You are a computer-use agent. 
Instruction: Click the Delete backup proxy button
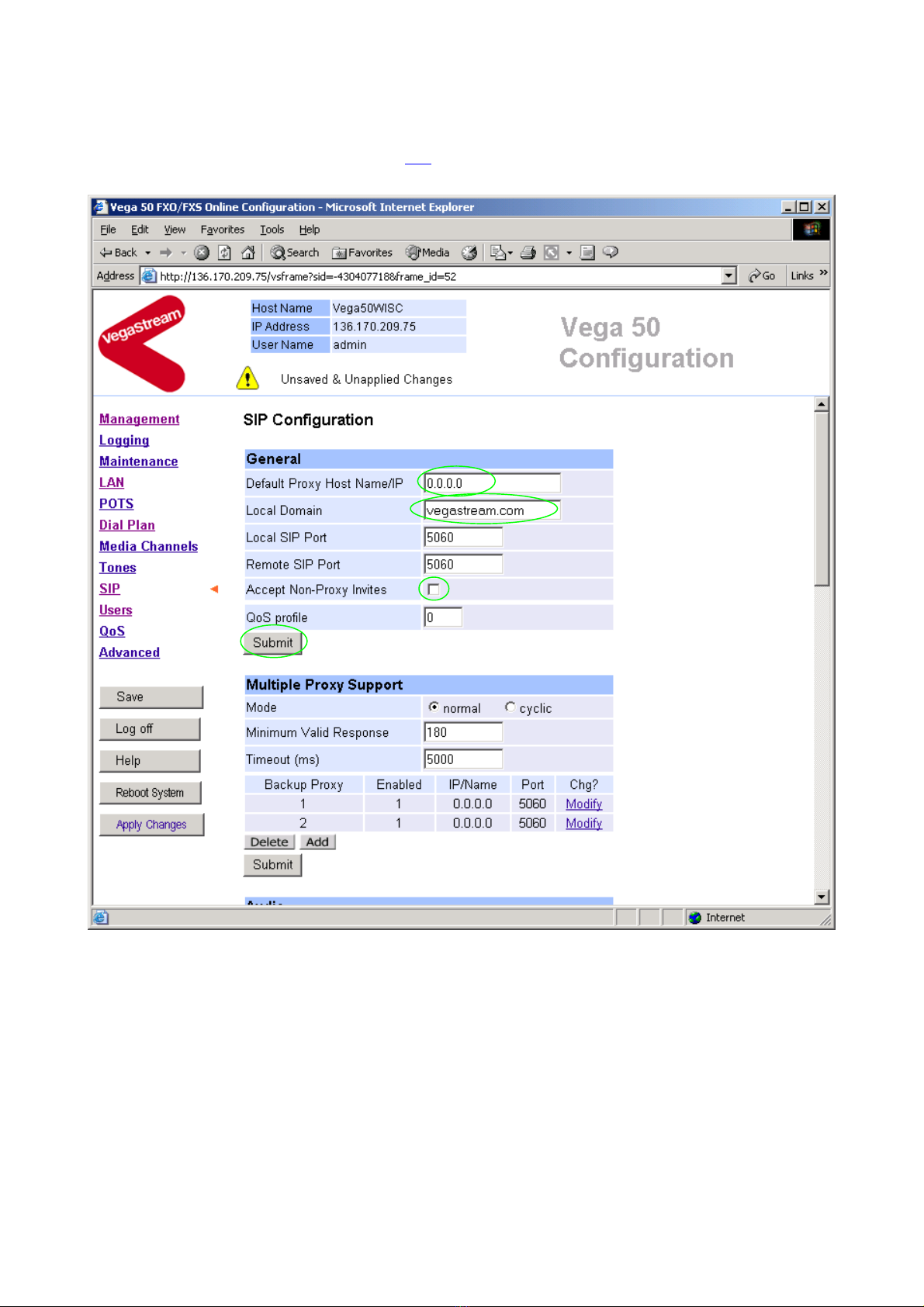point(269,842)
